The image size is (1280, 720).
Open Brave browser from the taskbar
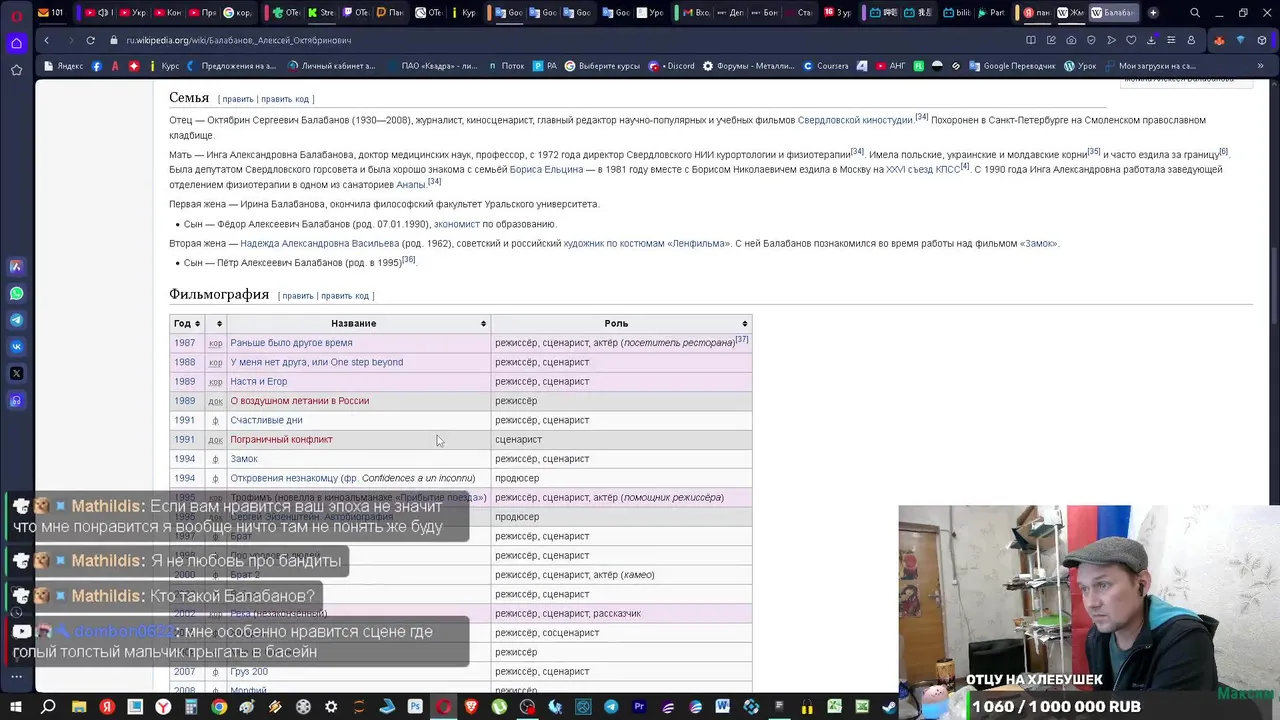point(471,707)
